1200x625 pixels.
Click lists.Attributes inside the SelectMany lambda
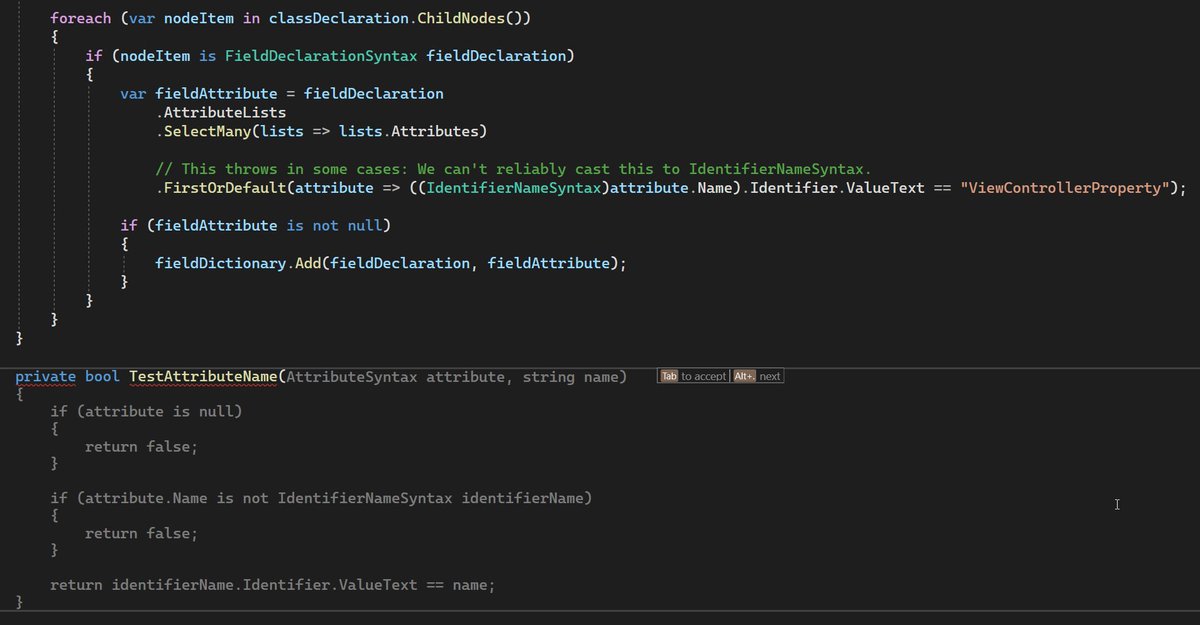409,132
